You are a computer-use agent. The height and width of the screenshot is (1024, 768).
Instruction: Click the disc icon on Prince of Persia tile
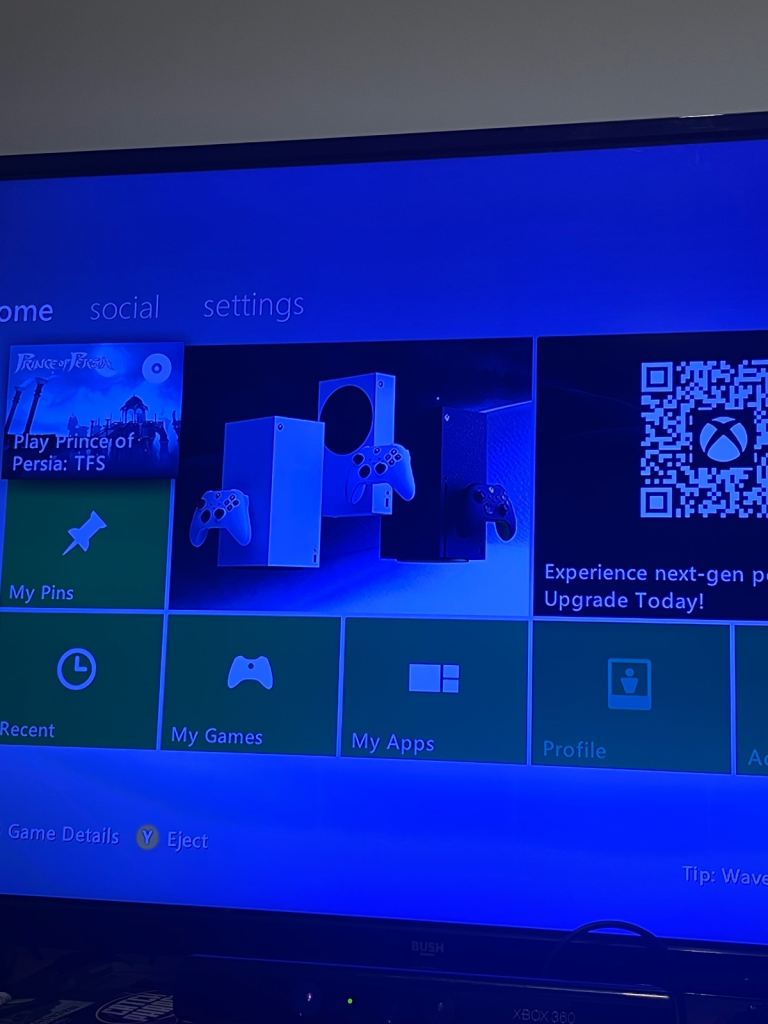pos(157,368)
